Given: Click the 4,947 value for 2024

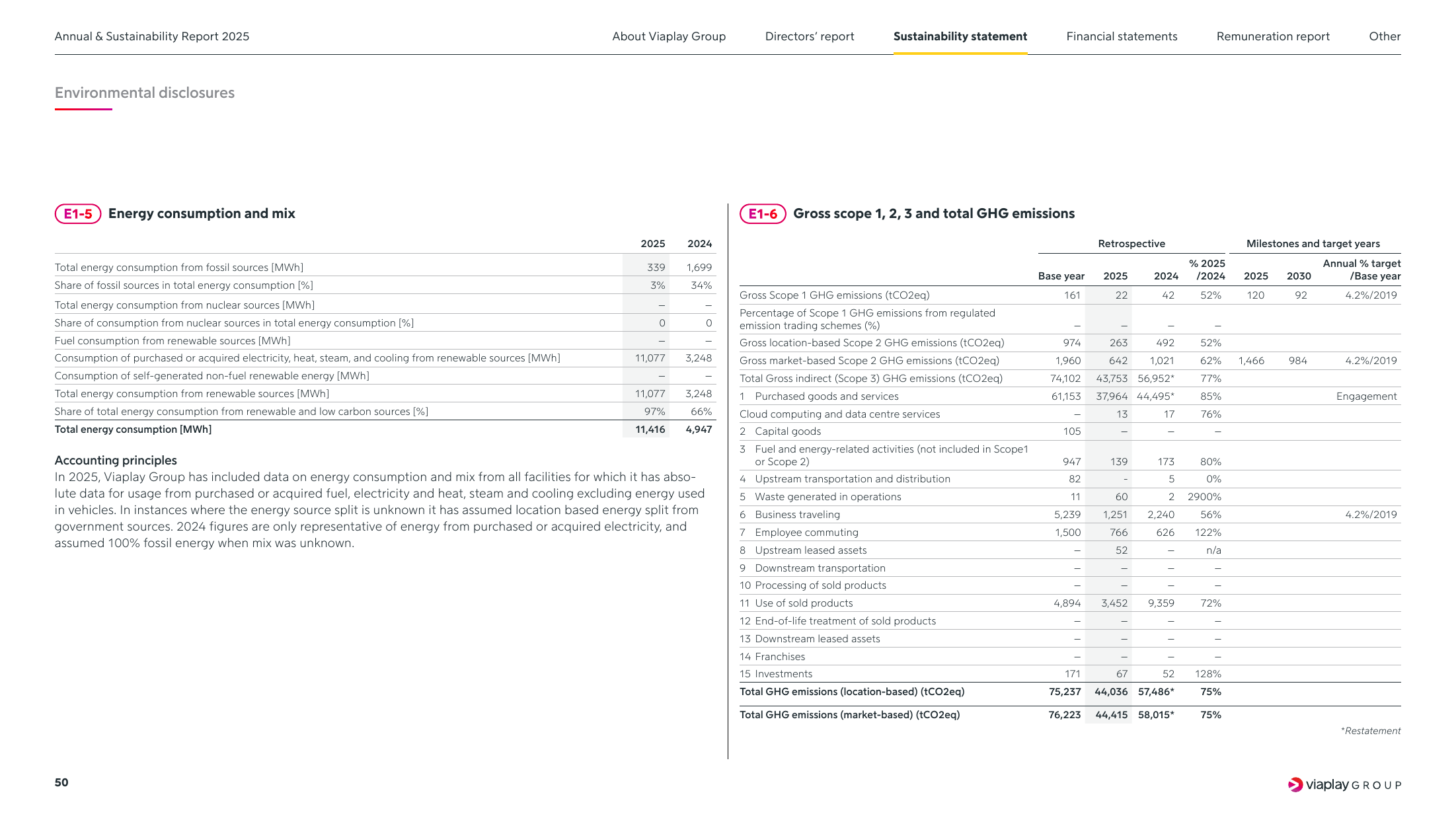Looking at the screenshot, I should pyautogui.click(x=699, y=429).
